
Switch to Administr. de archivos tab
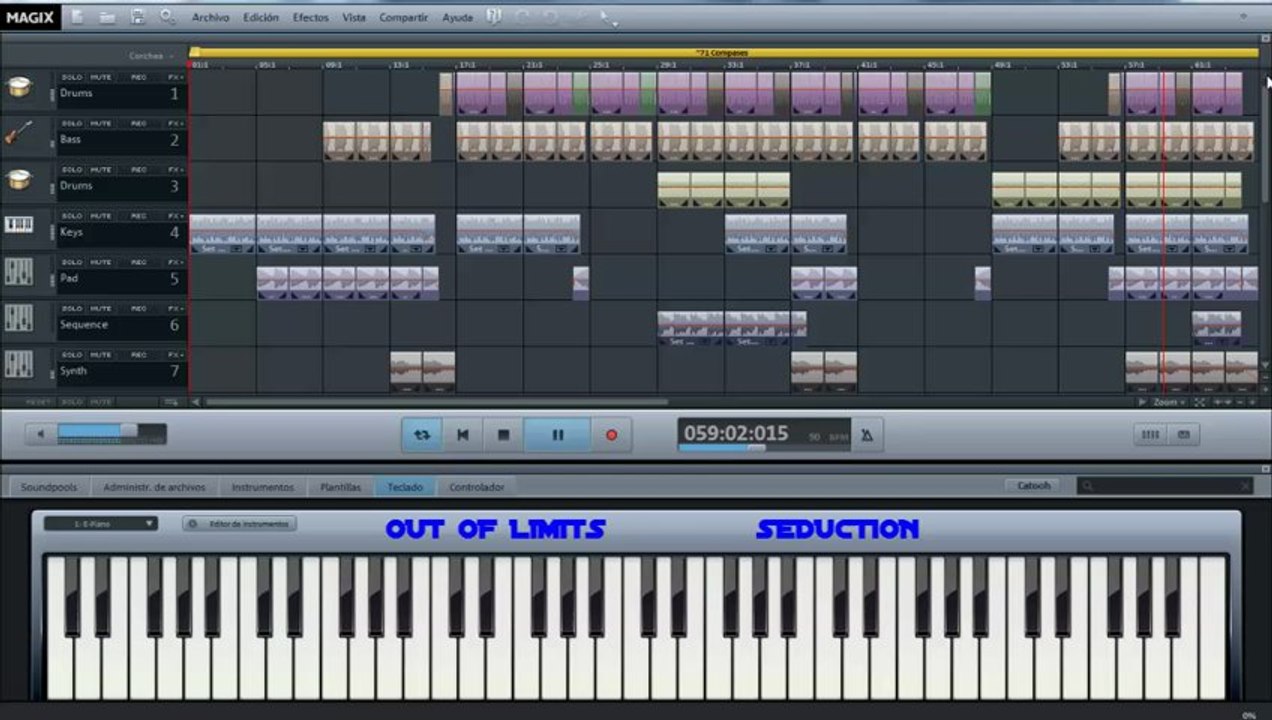(x=154, y=487)
